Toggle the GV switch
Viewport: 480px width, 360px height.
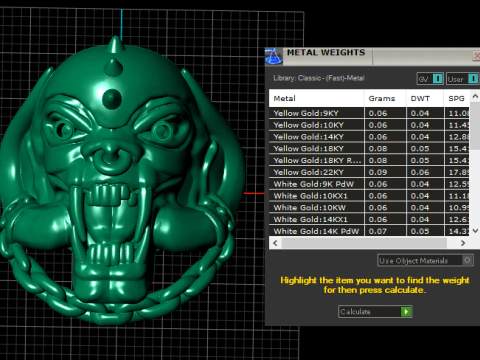click(430, 79)
